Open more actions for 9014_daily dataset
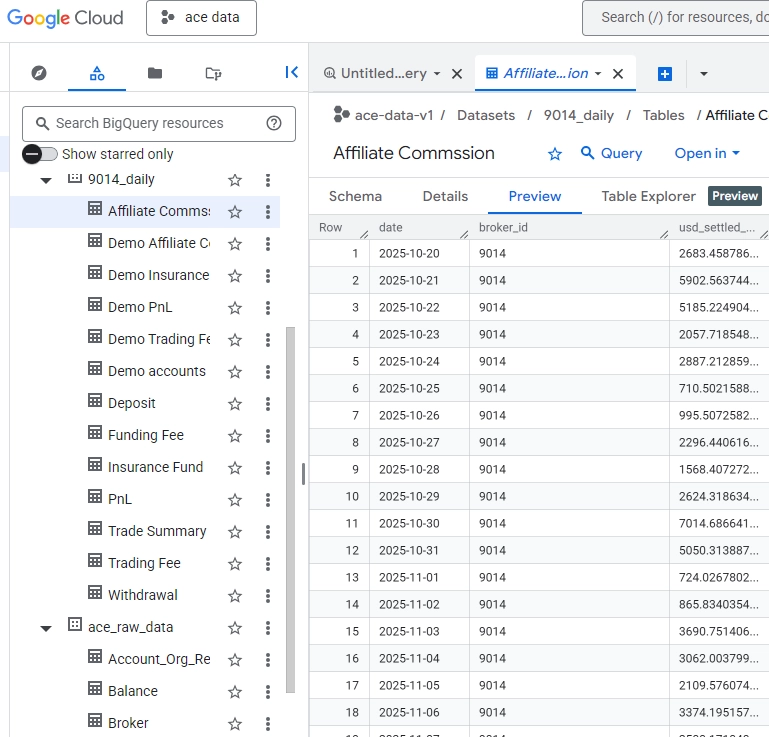Viewport: 769px width, 737px height. [x=268, y=180]
